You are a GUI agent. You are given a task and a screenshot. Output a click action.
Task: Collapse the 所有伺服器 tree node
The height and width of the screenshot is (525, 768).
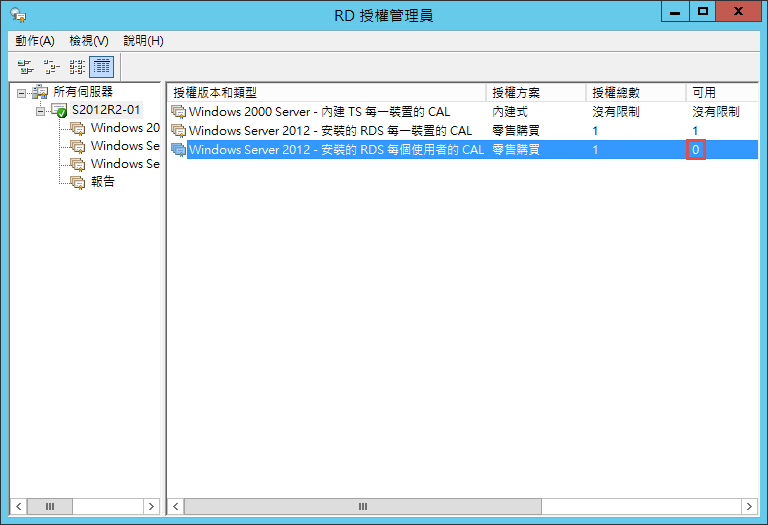point(22,93)
